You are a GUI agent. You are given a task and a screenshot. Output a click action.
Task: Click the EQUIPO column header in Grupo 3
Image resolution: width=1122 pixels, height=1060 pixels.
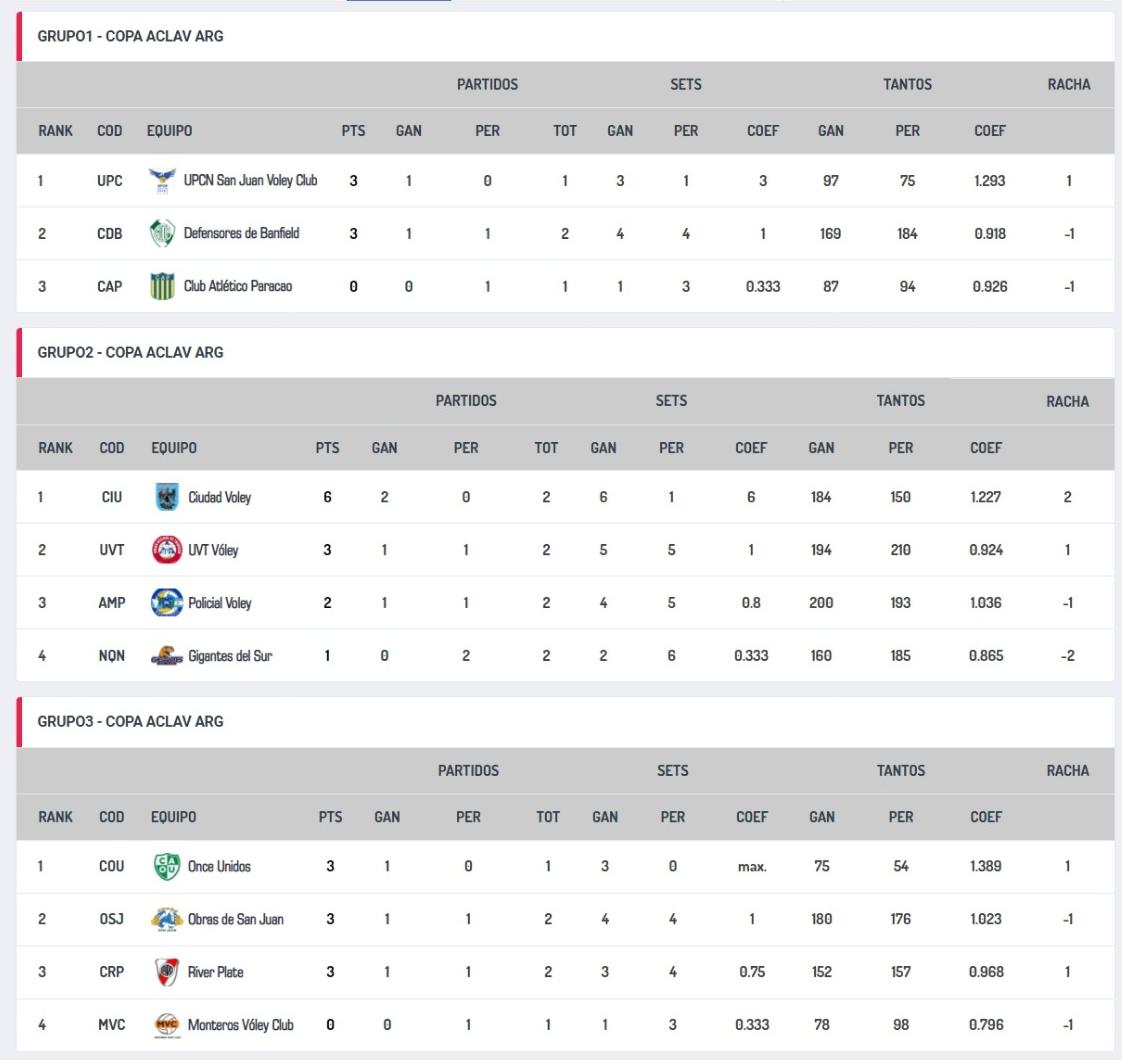tap(174, 817)
